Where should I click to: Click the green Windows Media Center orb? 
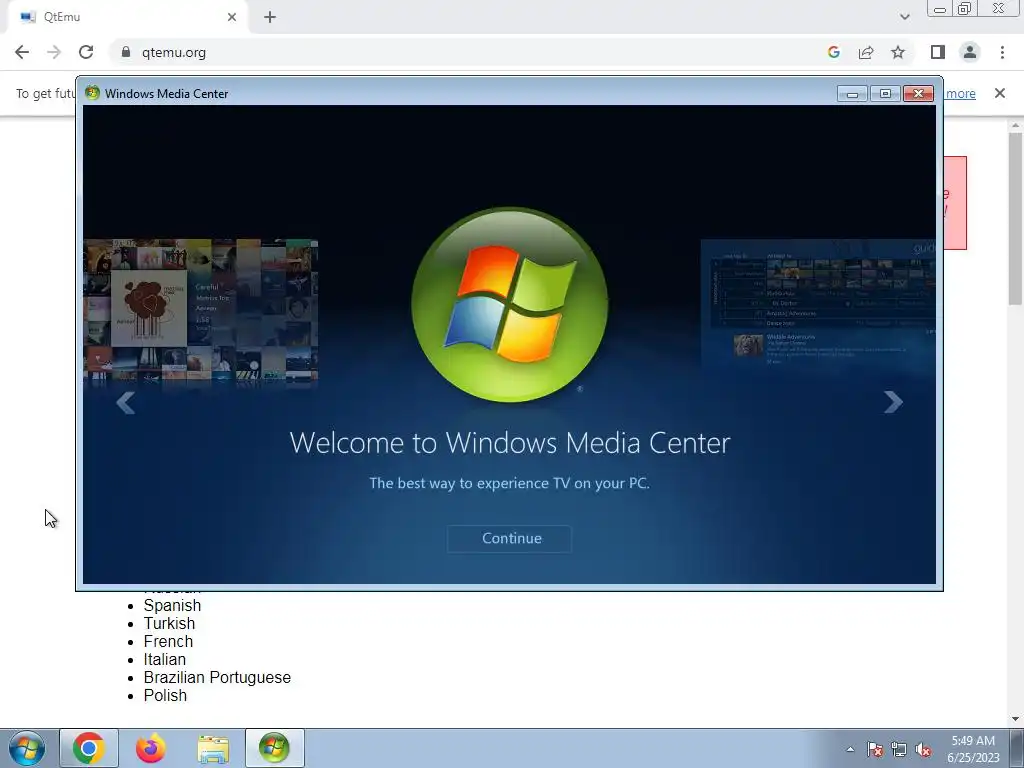pos(510,304)
